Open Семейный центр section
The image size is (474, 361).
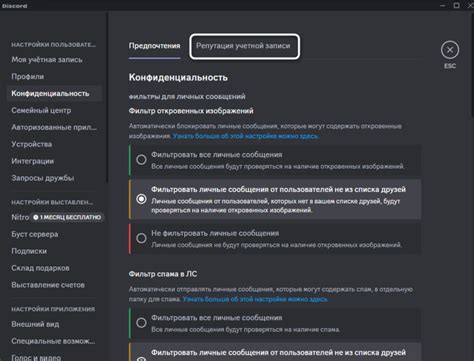[x=41, y=110]
